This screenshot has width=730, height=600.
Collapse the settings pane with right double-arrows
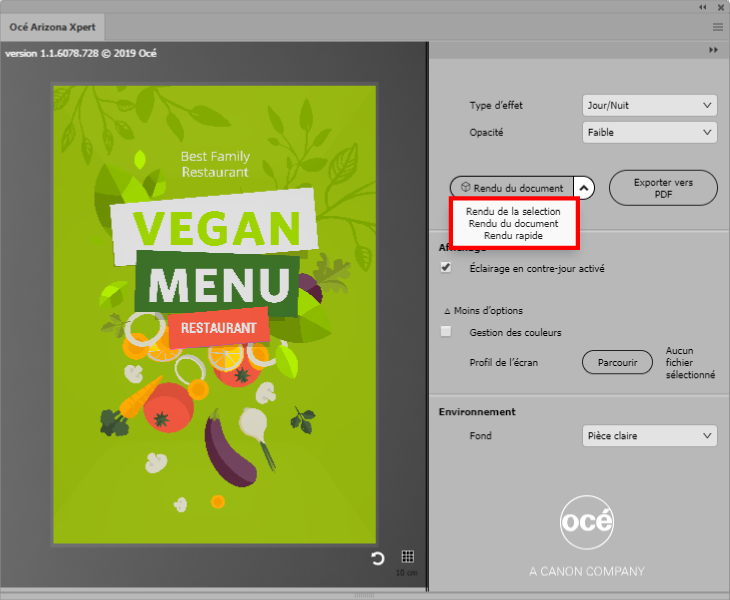point(713,50)
